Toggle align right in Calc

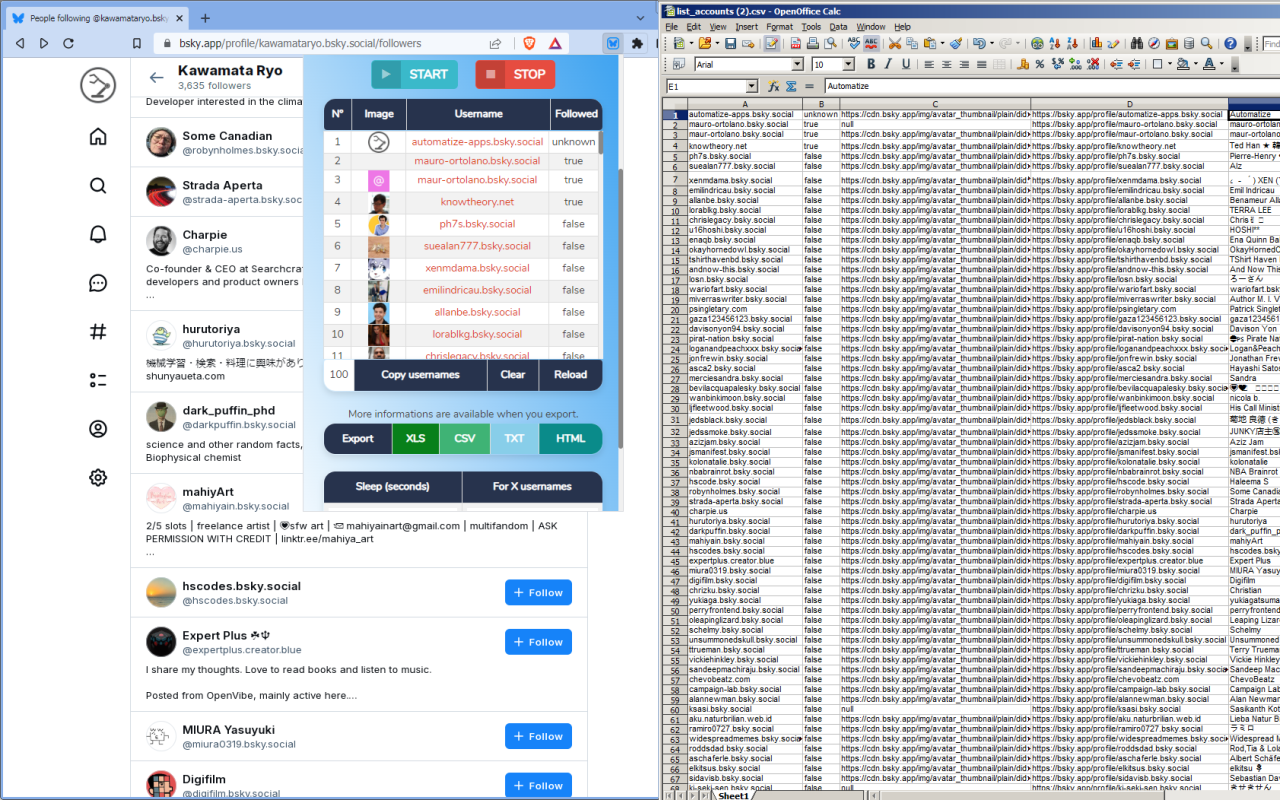point(963,64)
